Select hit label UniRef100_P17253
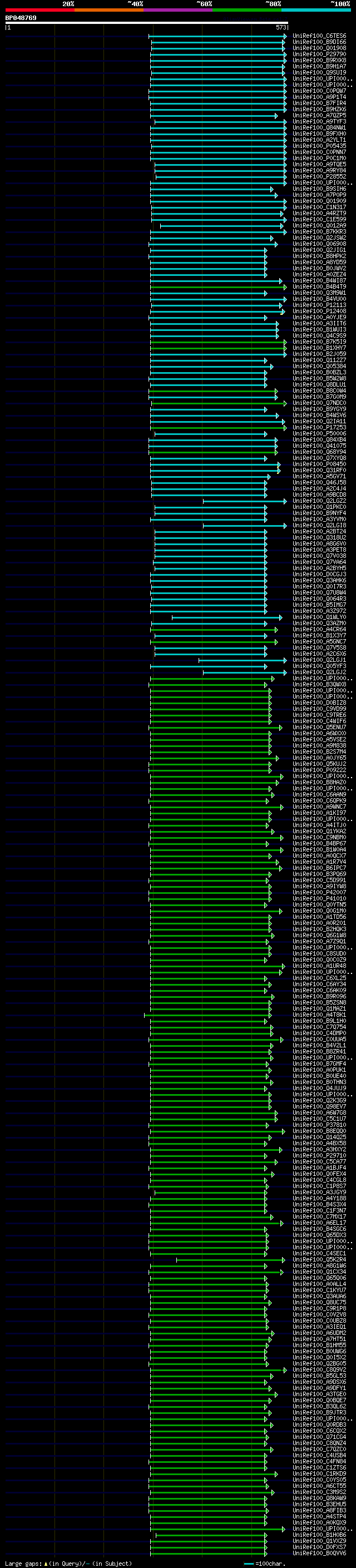Screen dimensions: 356x1568 [319, 428]
